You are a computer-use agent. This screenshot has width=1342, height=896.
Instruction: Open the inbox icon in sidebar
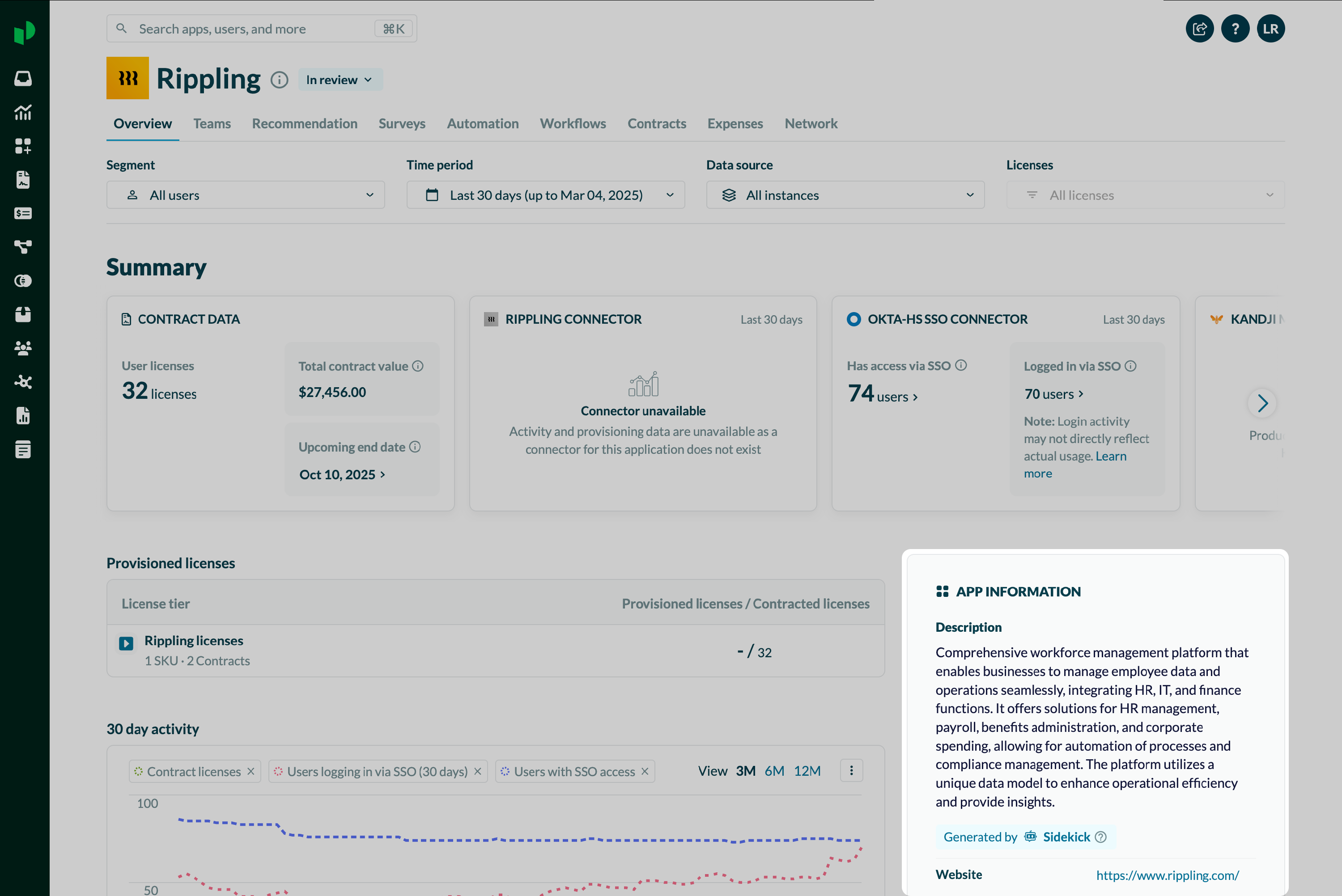(23, 78)
